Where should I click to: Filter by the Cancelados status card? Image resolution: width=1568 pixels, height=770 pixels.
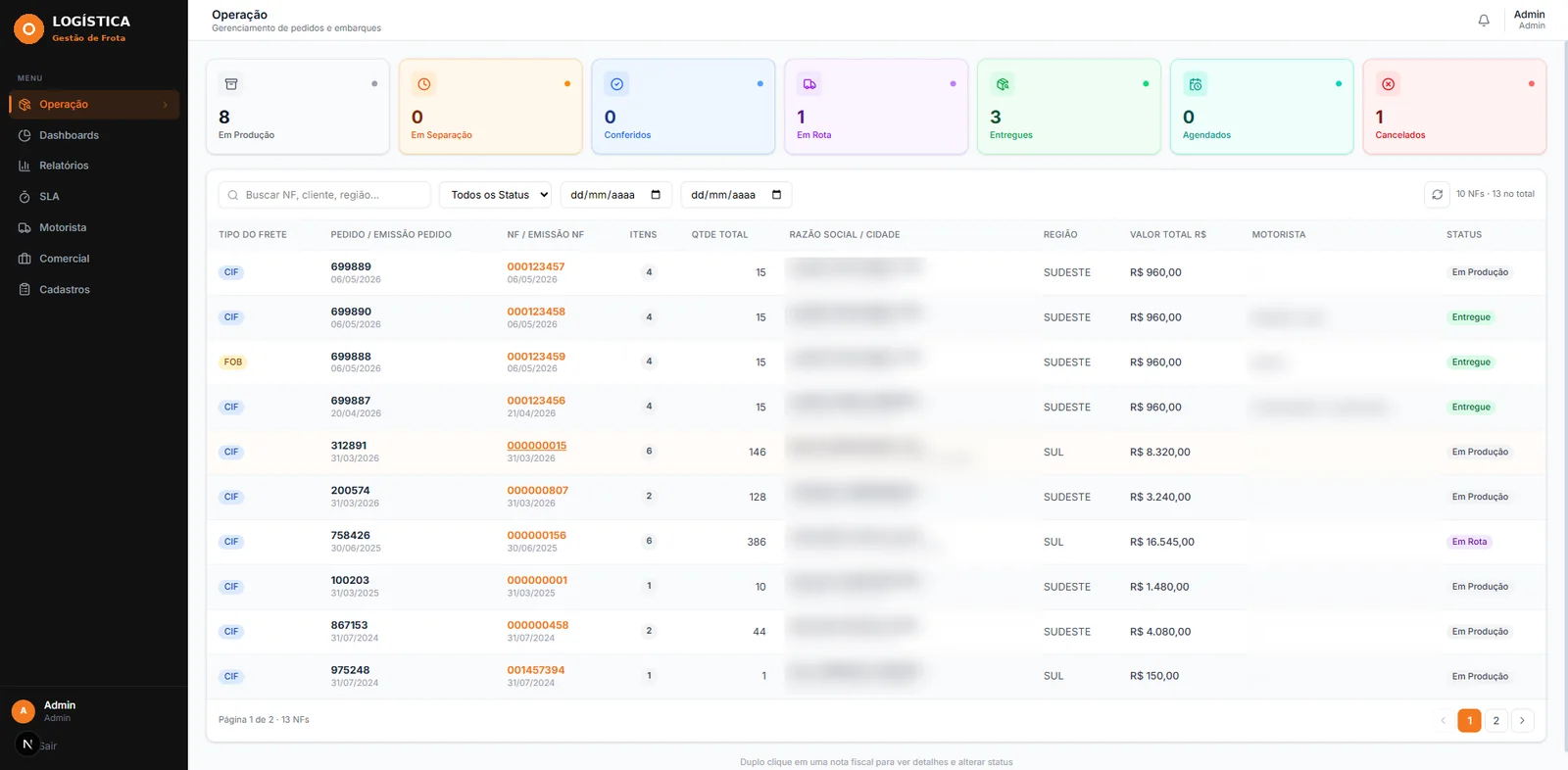1454,107
